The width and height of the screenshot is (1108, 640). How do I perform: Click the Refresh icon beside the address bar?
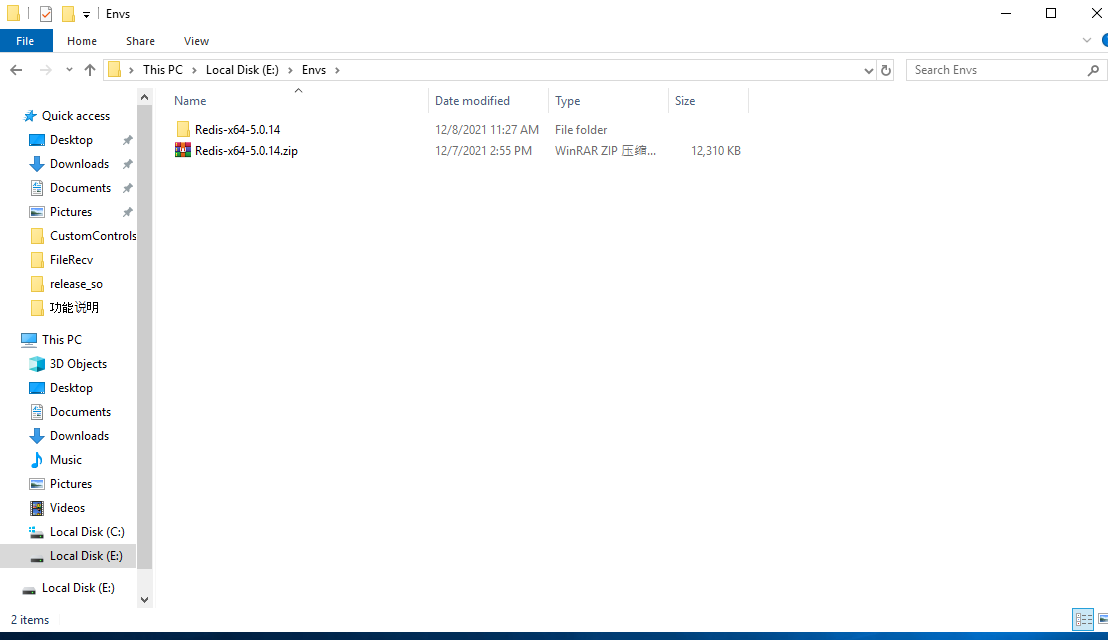click(886, 69)
